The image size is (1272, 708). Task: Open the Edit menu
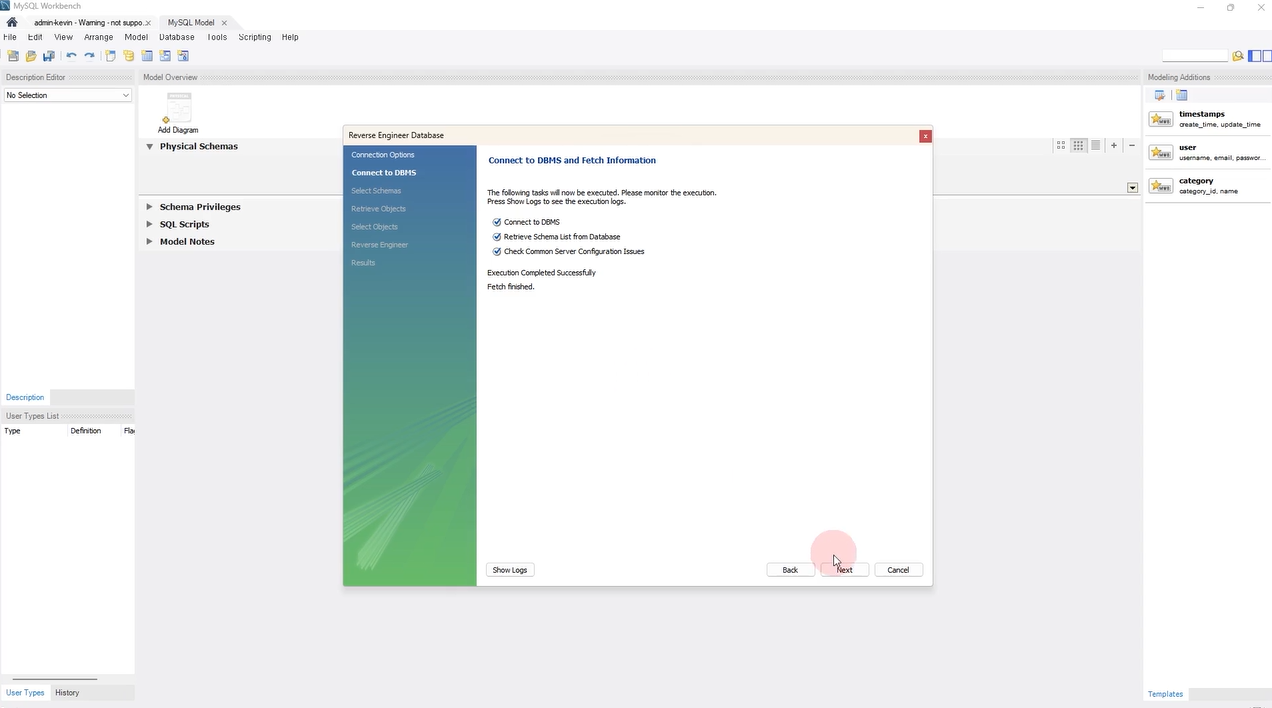35,37
